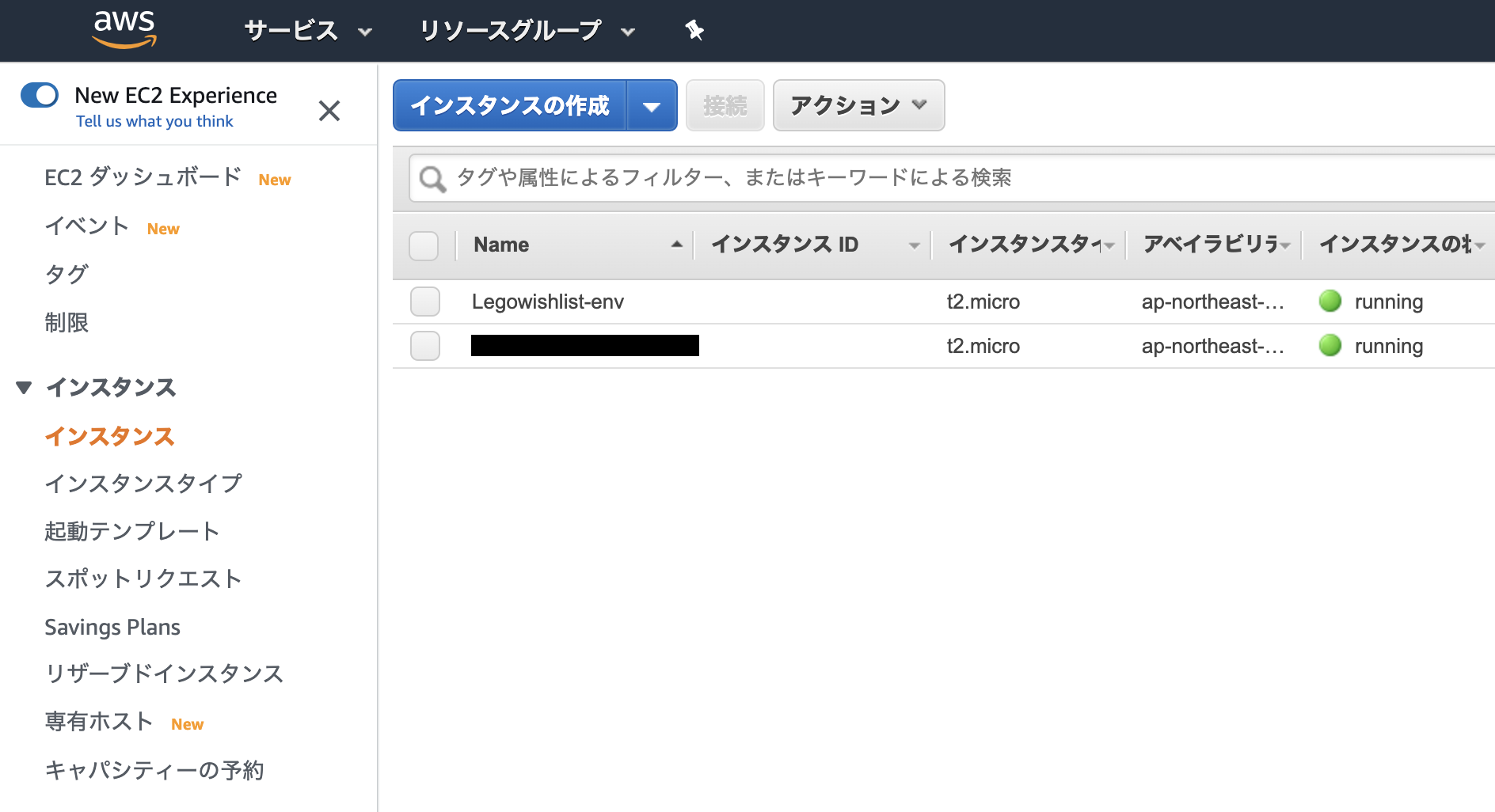This screenshot has width=1495, height=812.
Task: Open インスタンスタイプ column header arrow
Action: click(1109, 245)
